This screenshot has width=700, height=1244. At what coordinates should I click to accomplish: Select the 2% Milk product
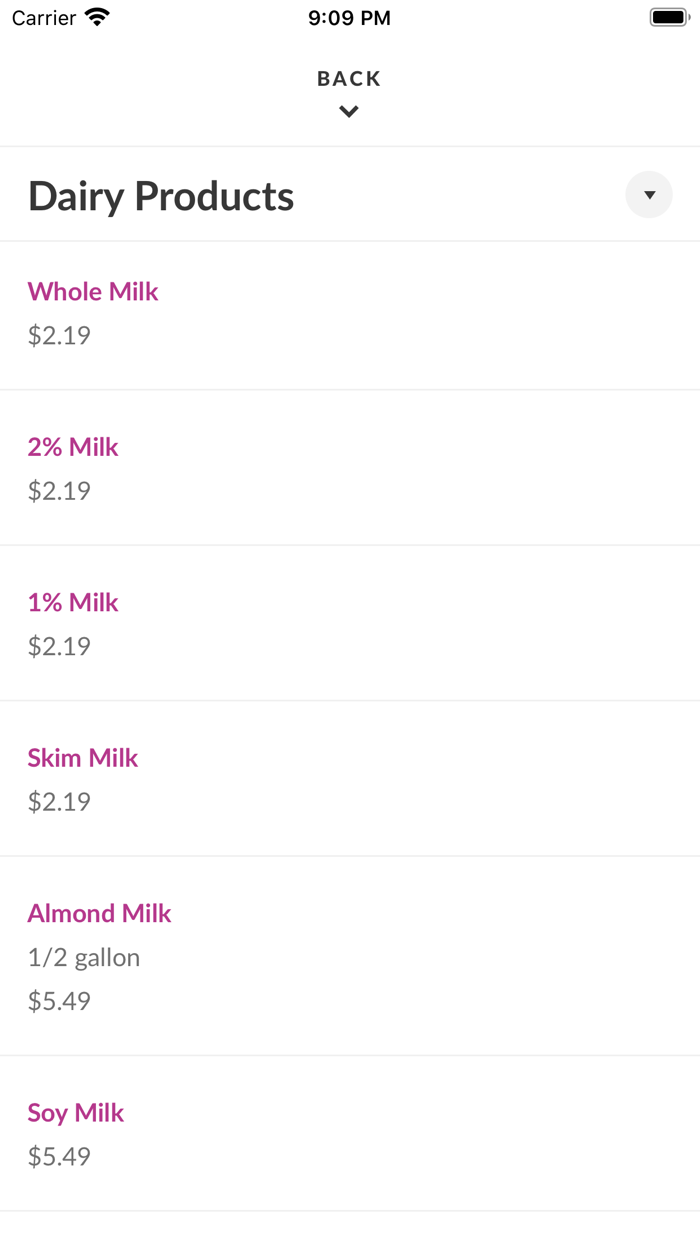[x=73, y=447]
